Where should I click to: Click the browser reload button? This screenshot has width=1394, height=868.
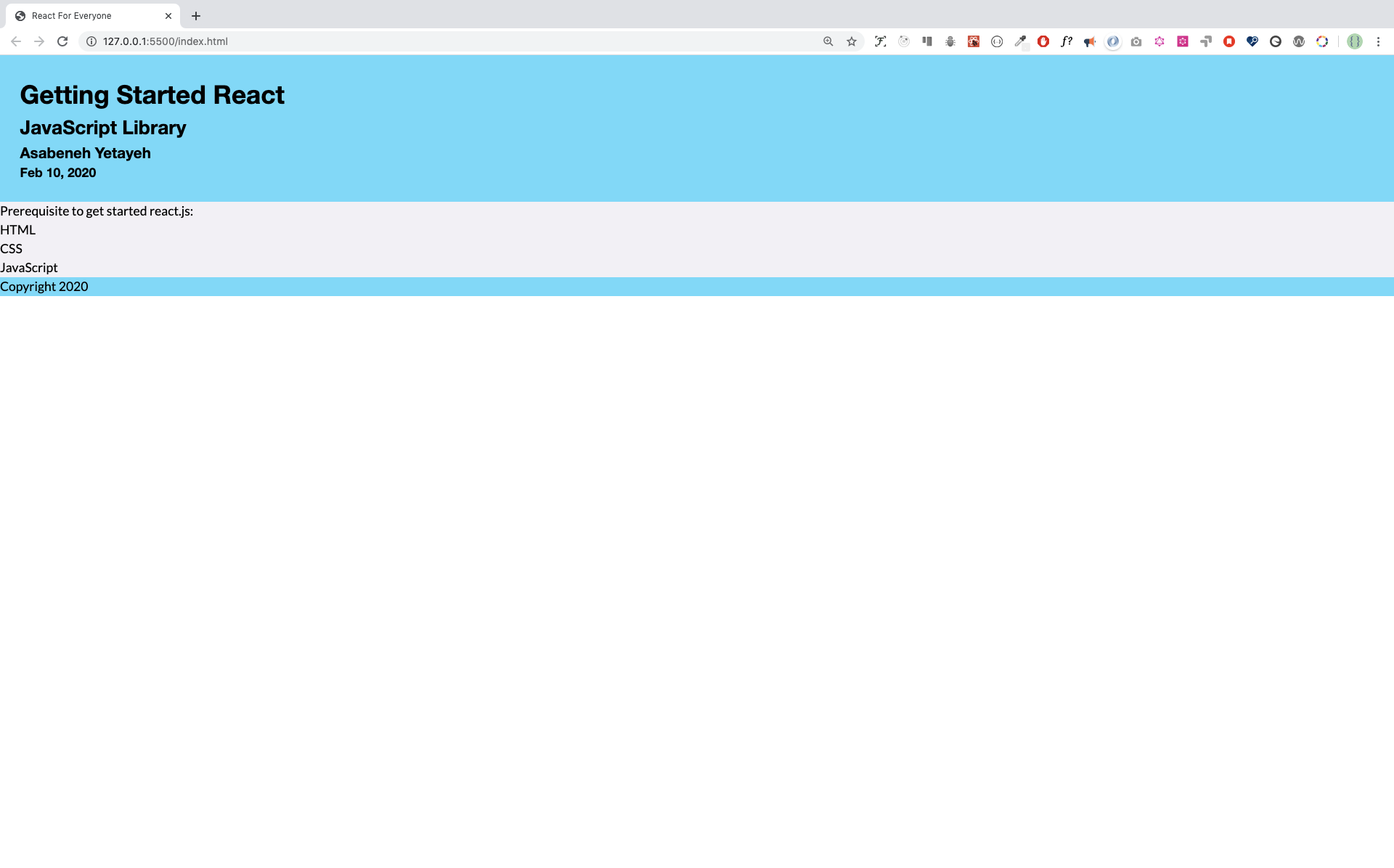[x=62, y=41]
